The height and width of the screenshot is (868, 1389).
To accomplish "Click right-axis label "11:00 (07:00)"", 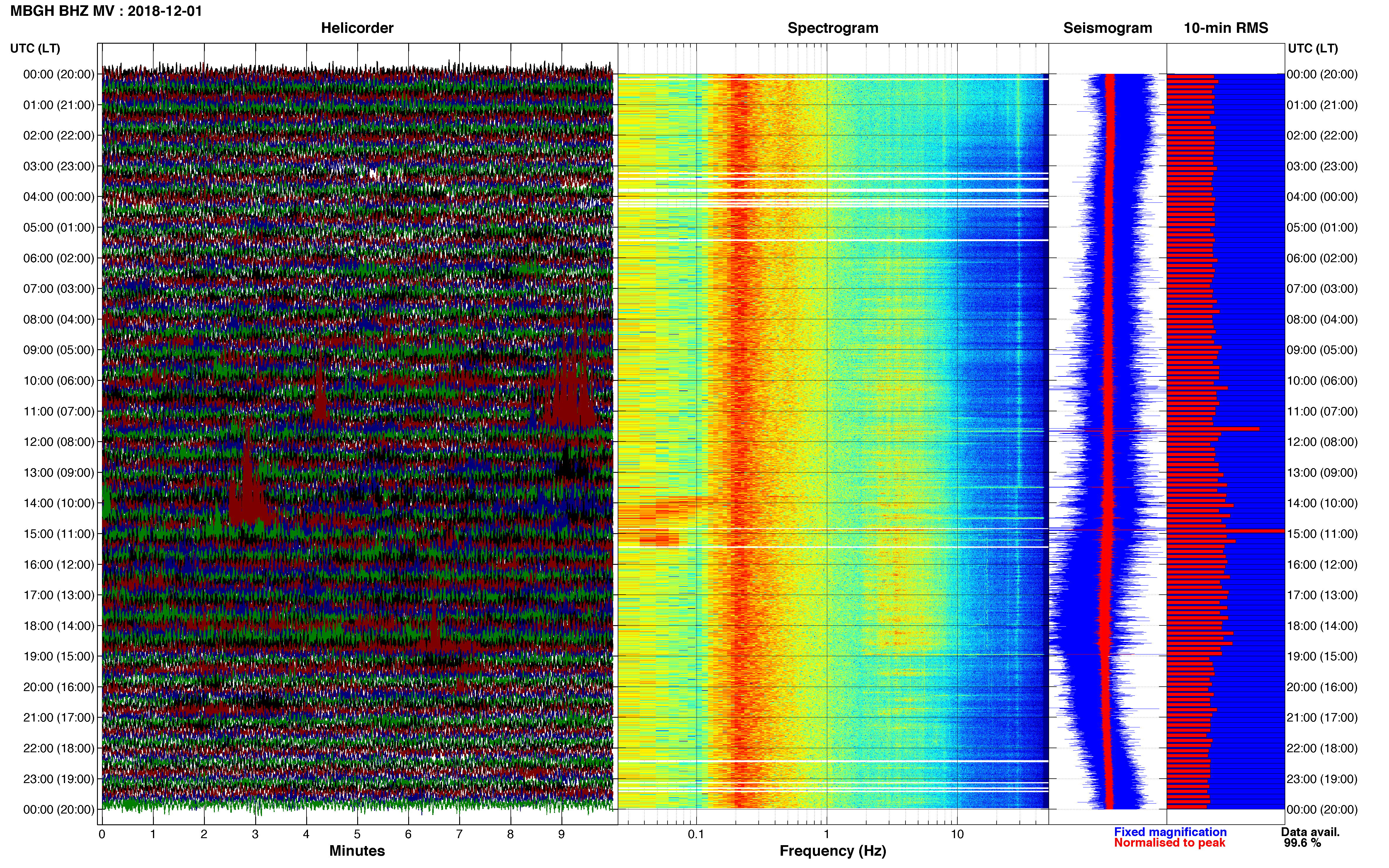I will click(x=1322, y=412).
